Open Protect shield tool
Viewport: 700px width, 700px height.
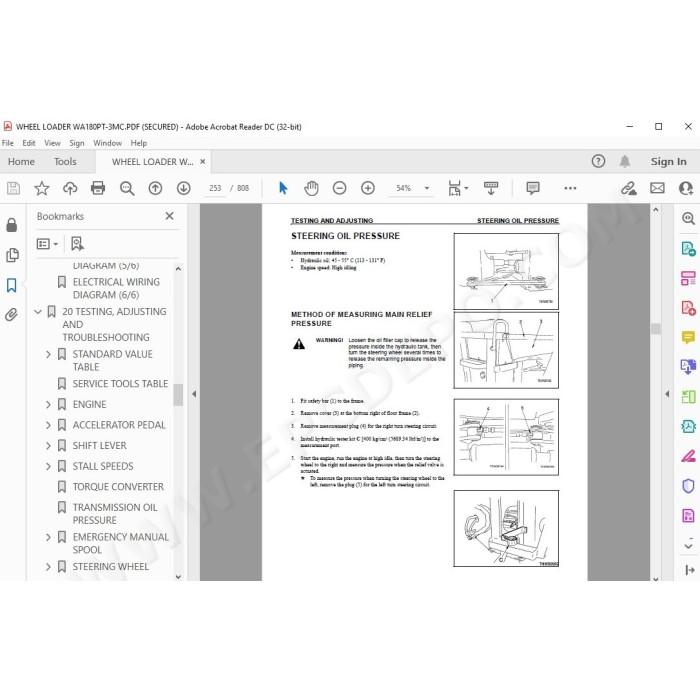[x=688, y=486]
